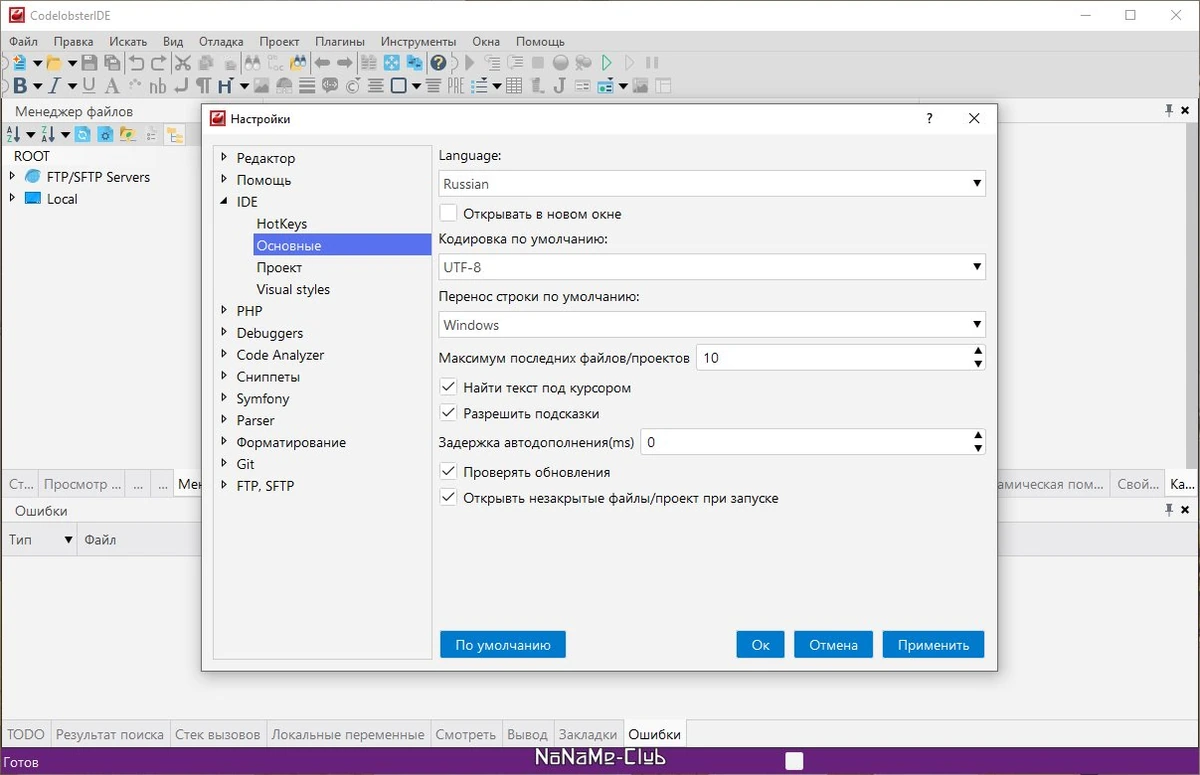Toggle Открывть незакрытые файлы/проект при запуске
This screenshot has height=775, width=1200.
(448, 498)
